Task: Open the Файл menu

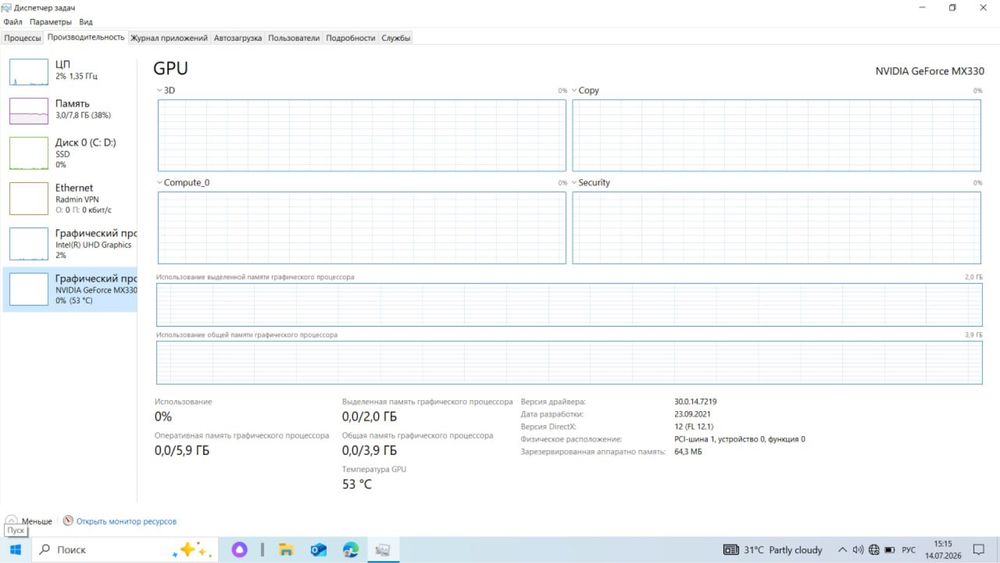Action: 13,22
